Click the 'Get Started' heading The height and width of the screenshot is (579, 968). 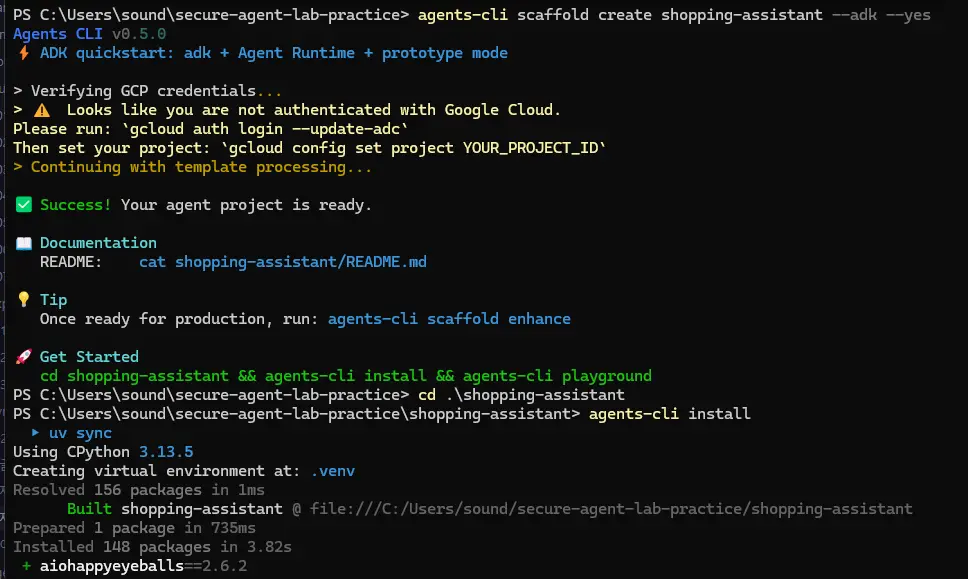pyautogui.click(x=90, y=357)
